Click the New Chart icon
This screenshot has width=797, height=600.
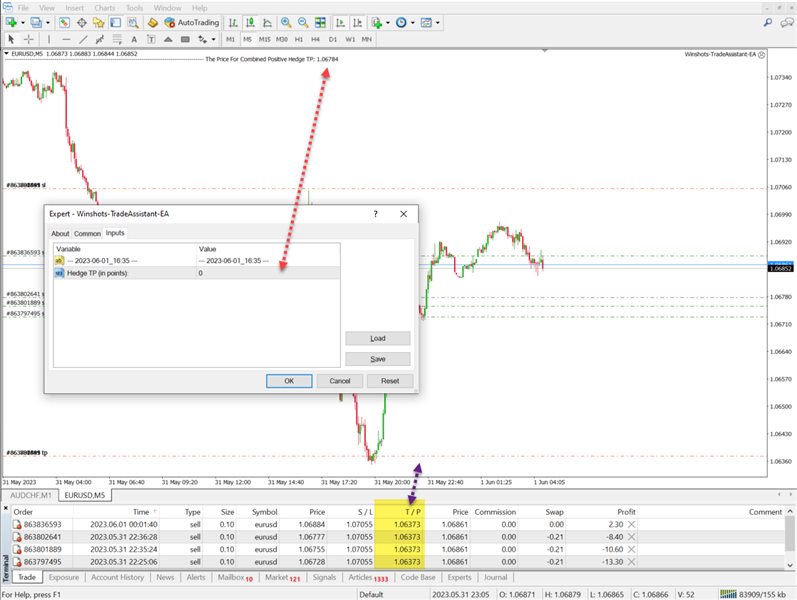pos(11,22)
